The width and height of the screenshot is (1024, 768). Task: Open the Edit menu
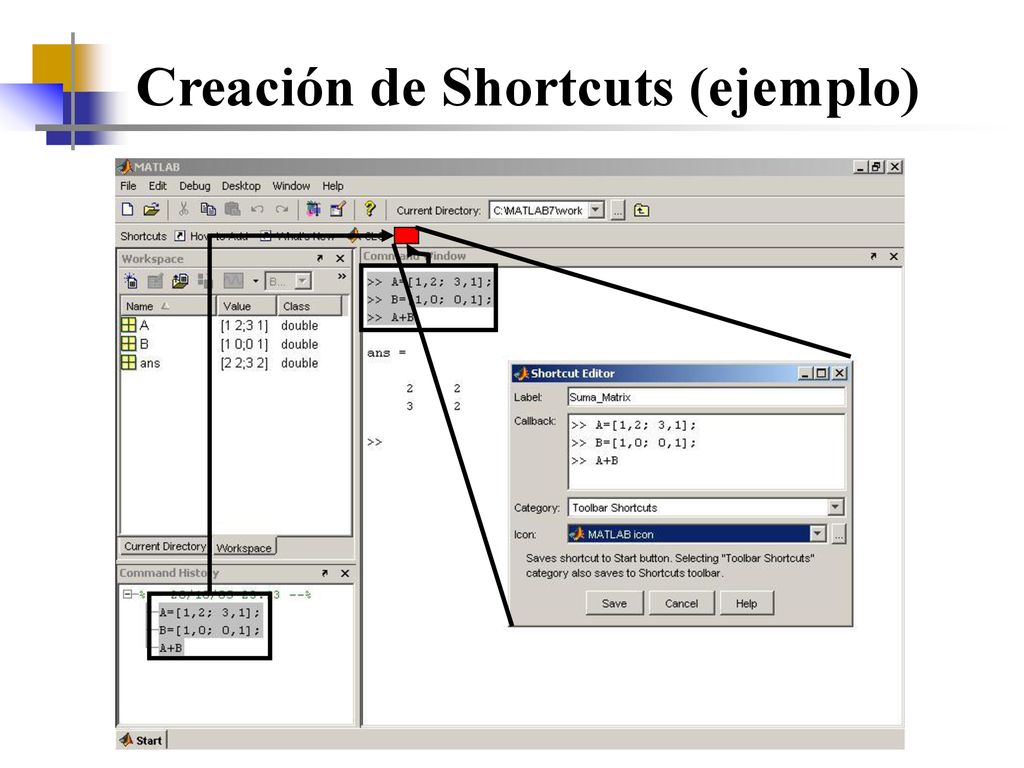[157, 185]
